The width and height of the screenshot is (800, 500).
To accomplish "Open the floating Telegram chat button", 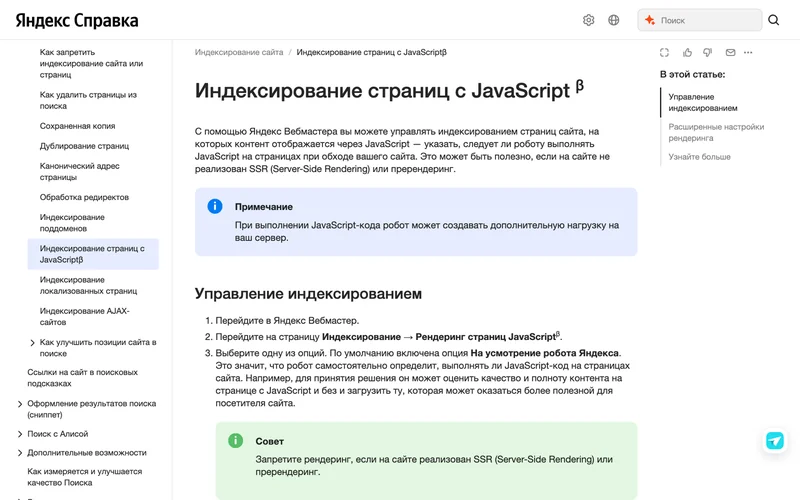I will pos(774,440).
